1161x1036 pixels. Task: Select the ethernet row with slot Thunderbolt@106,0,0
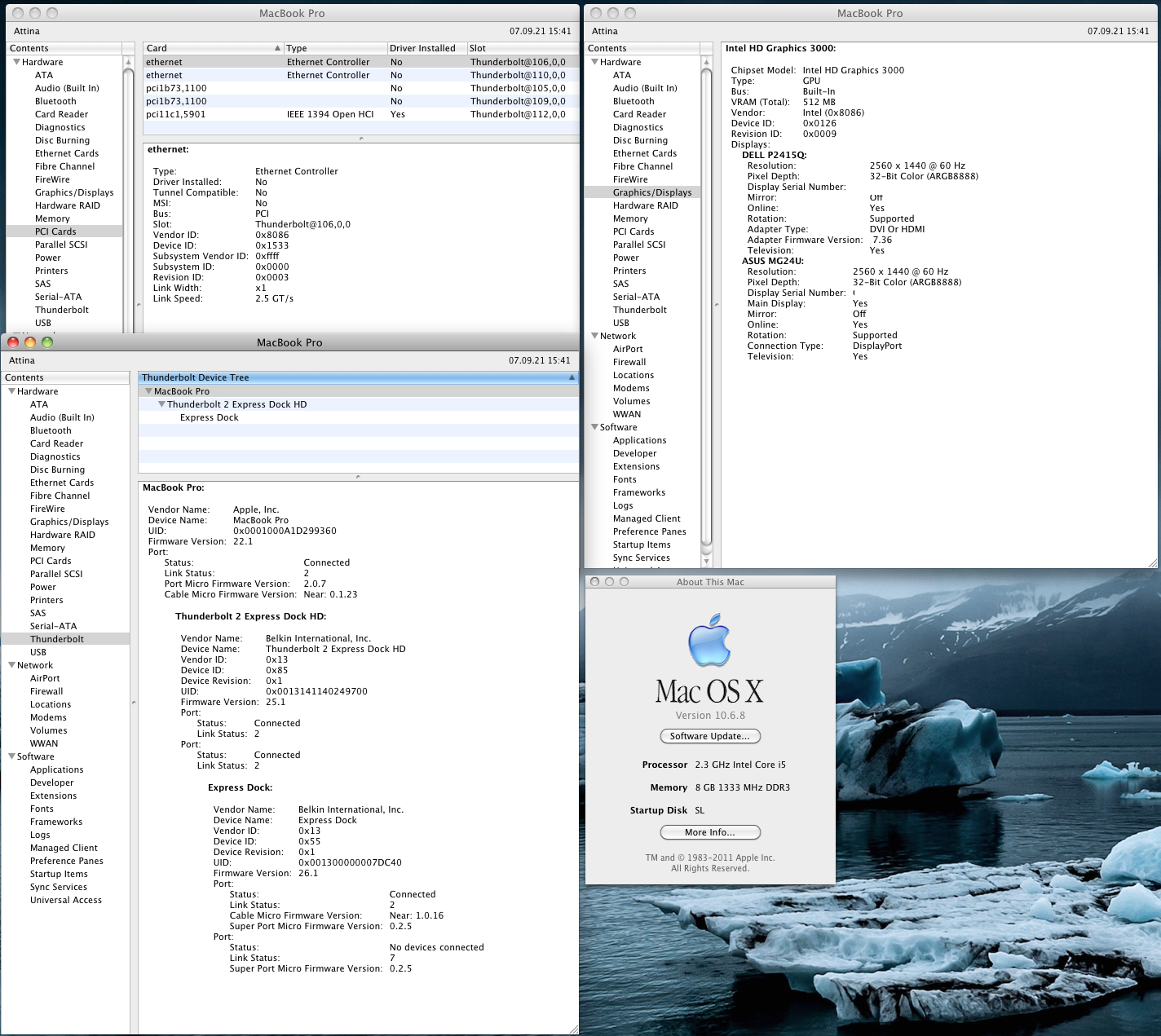361,62
